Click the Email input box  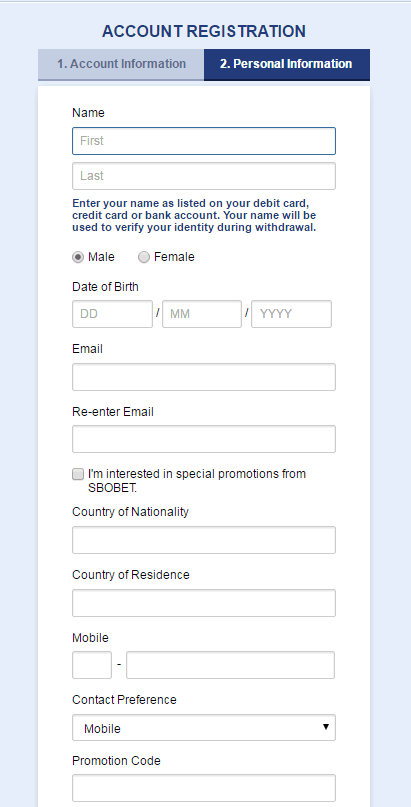coord(204,377)
